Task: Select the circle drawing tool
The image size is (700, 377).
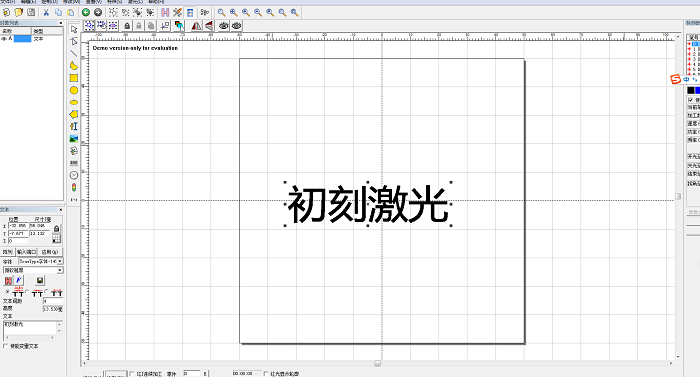Action: (x=74, y=90)
